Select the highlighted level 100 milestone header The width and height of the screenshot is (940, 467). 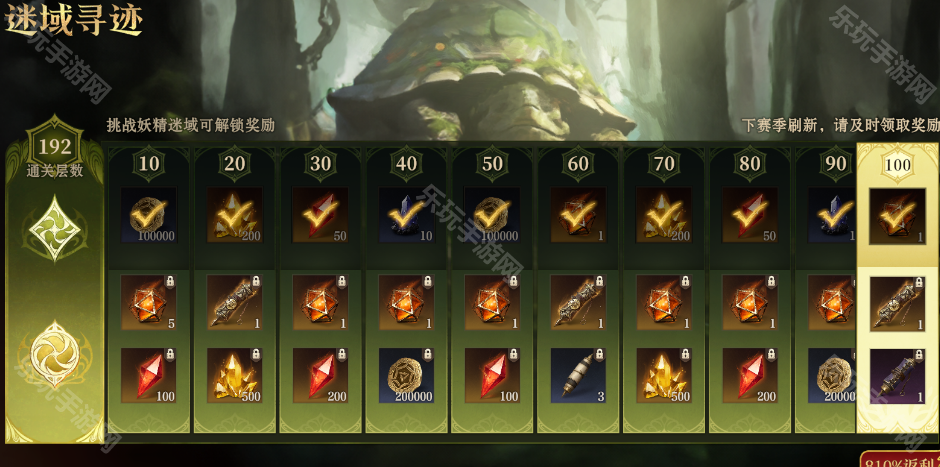[x=897, y=164]
